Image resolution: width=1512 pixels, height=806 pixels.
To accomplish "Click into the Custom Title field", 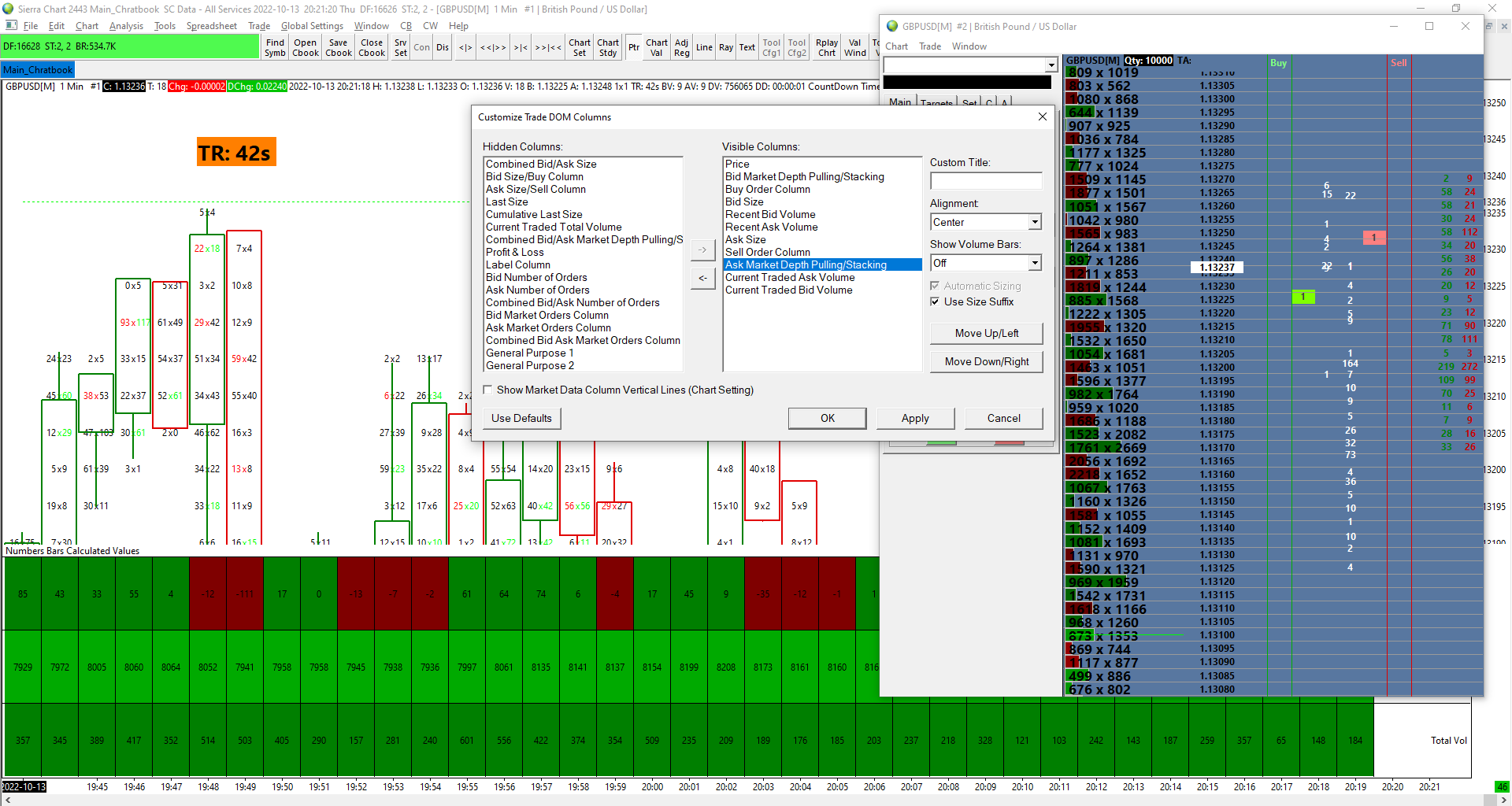I will pos(985,181).
